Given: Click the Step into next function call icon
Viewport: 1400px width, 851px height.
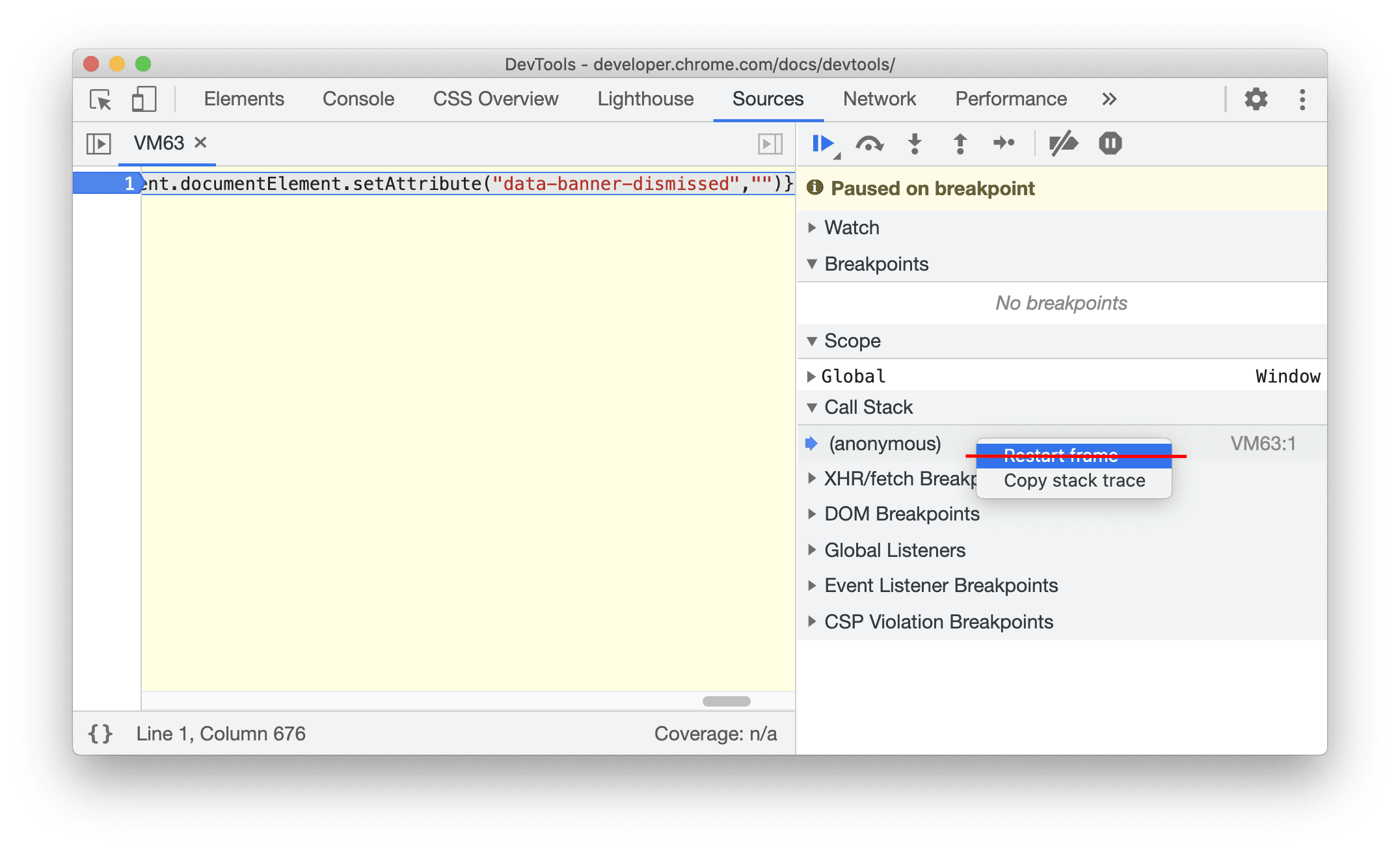Looking at the screenshot, I should (912, 144).
